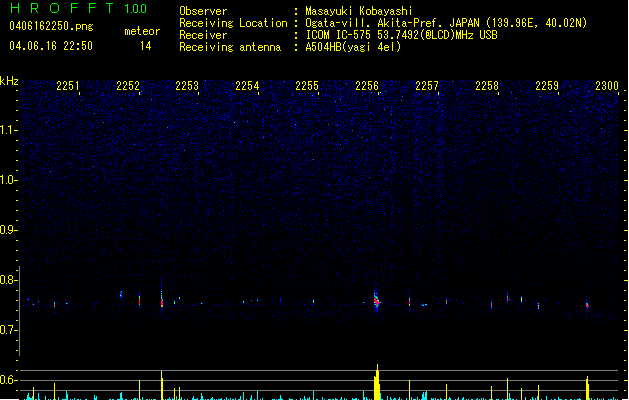This screenshot has width=629, height=400.
Task: Click the meteor echo before 2300
Action: [587, 305]
